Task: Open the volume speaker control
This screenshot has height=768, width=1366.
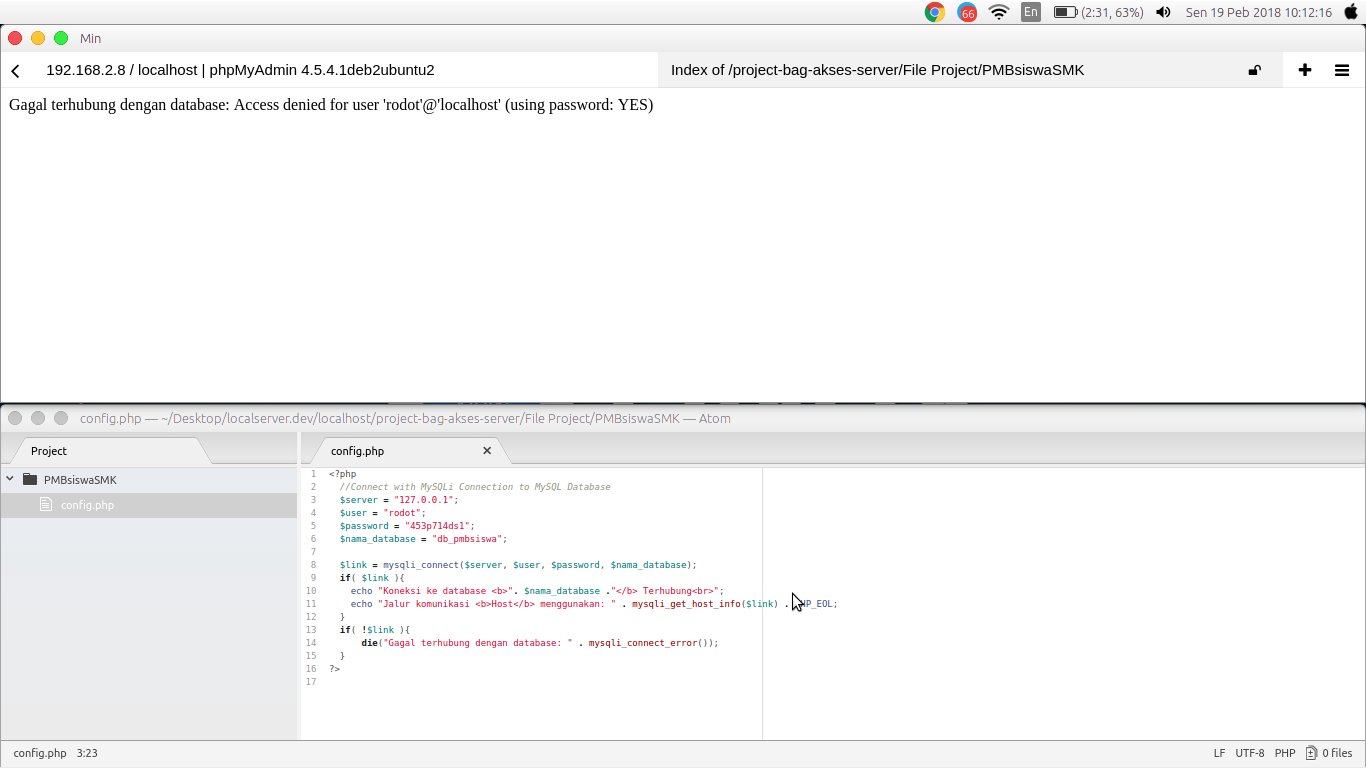Action: [x=1163, y=12]
